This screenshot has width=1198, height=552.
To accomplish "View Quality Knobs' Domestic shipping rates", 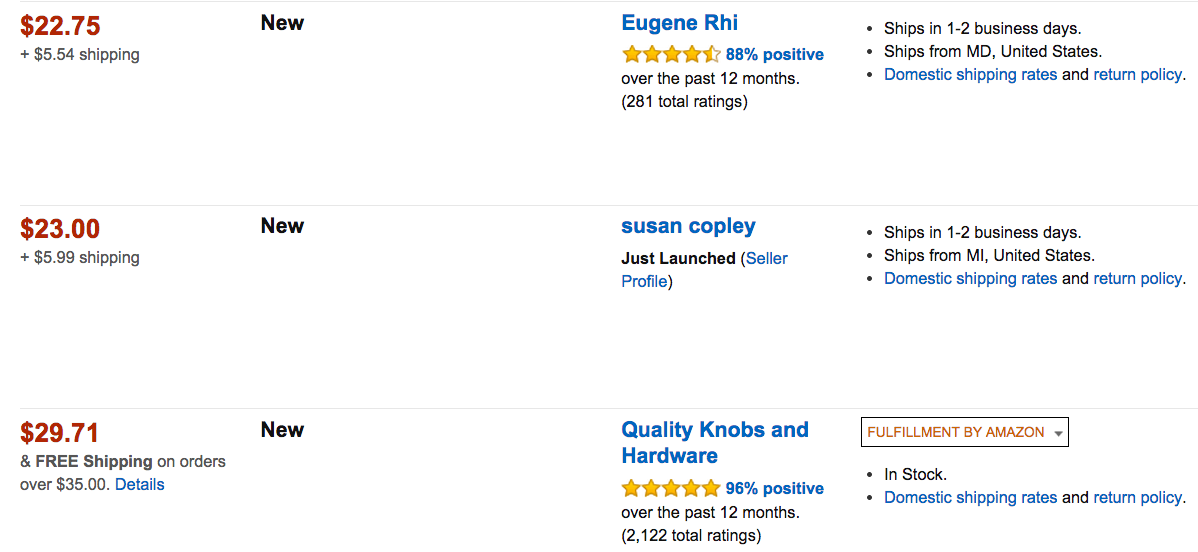I will tap(970, 497).
